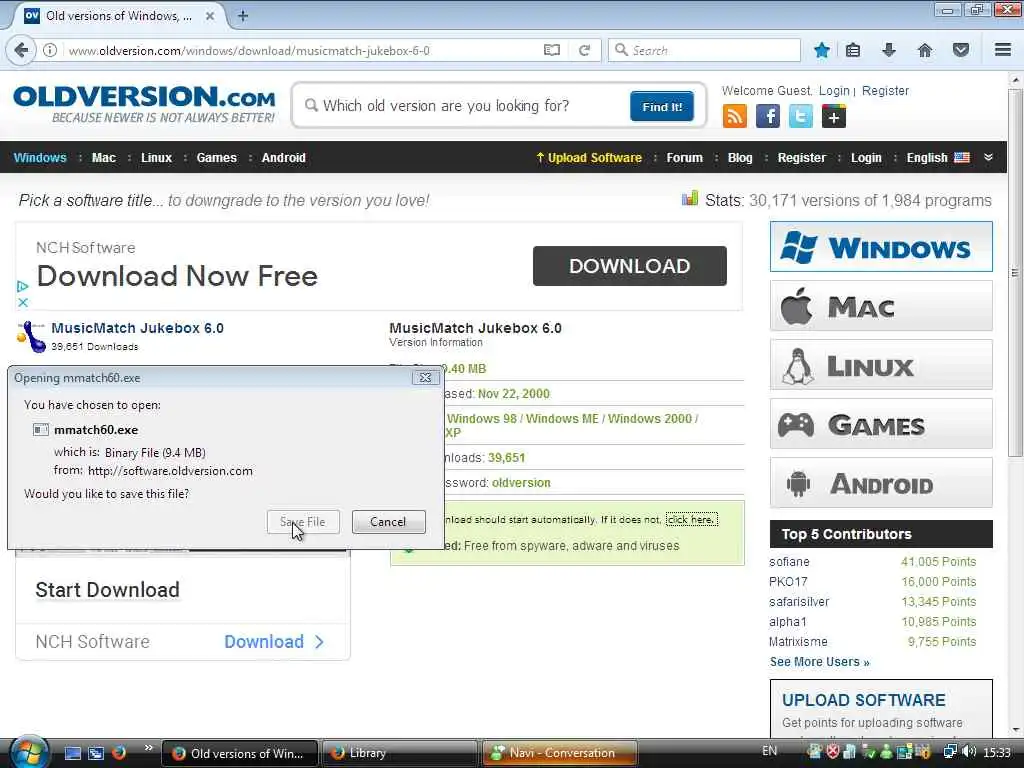Image resolution: width=1024 pixels, height=768 pixels.
Task: Click the Find It! button
Action: click(662, 106)
